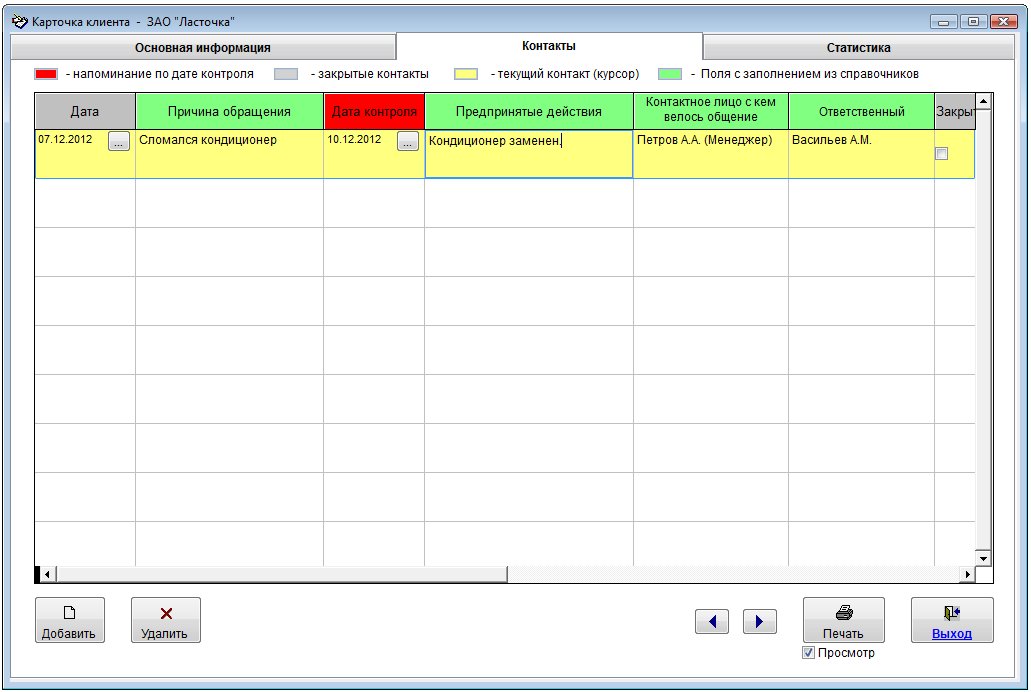Select the Сломался кондиционер cell
The width and height of the screenshot is (1031, 692).
coord(229,154)
